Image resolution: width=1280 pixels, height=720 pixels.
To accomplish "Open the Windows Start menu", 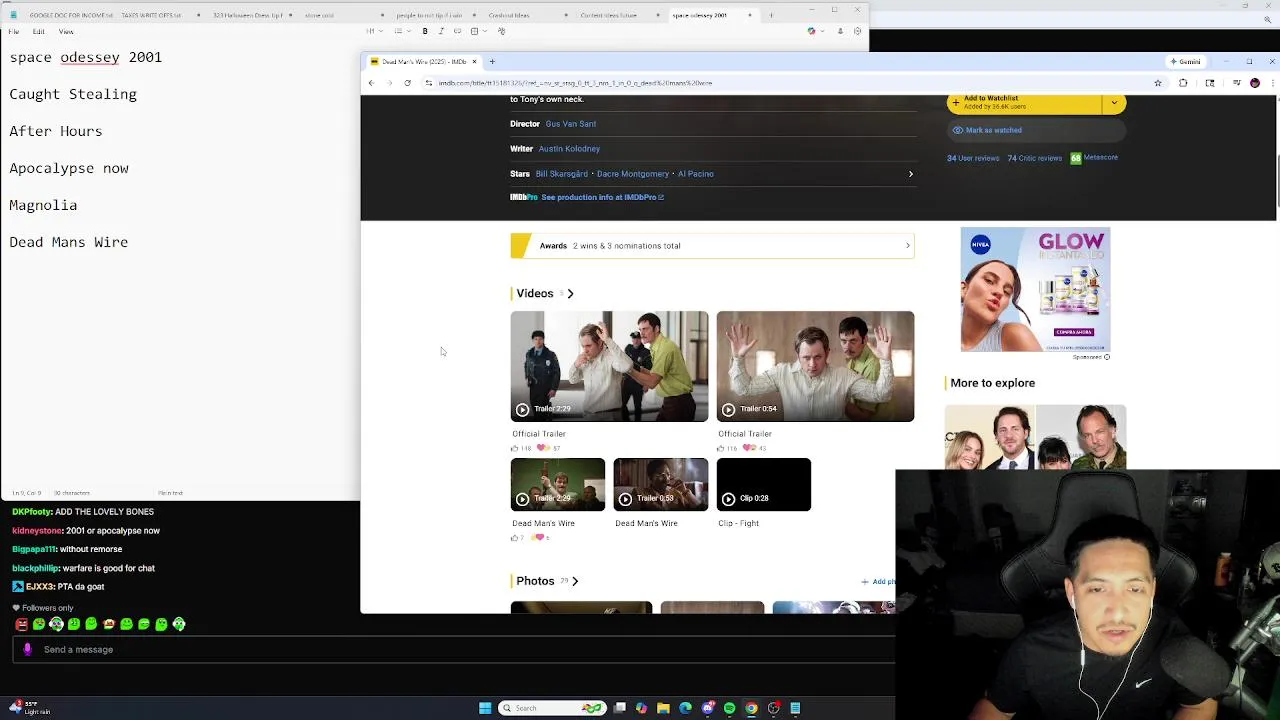I will click(485, 708).
